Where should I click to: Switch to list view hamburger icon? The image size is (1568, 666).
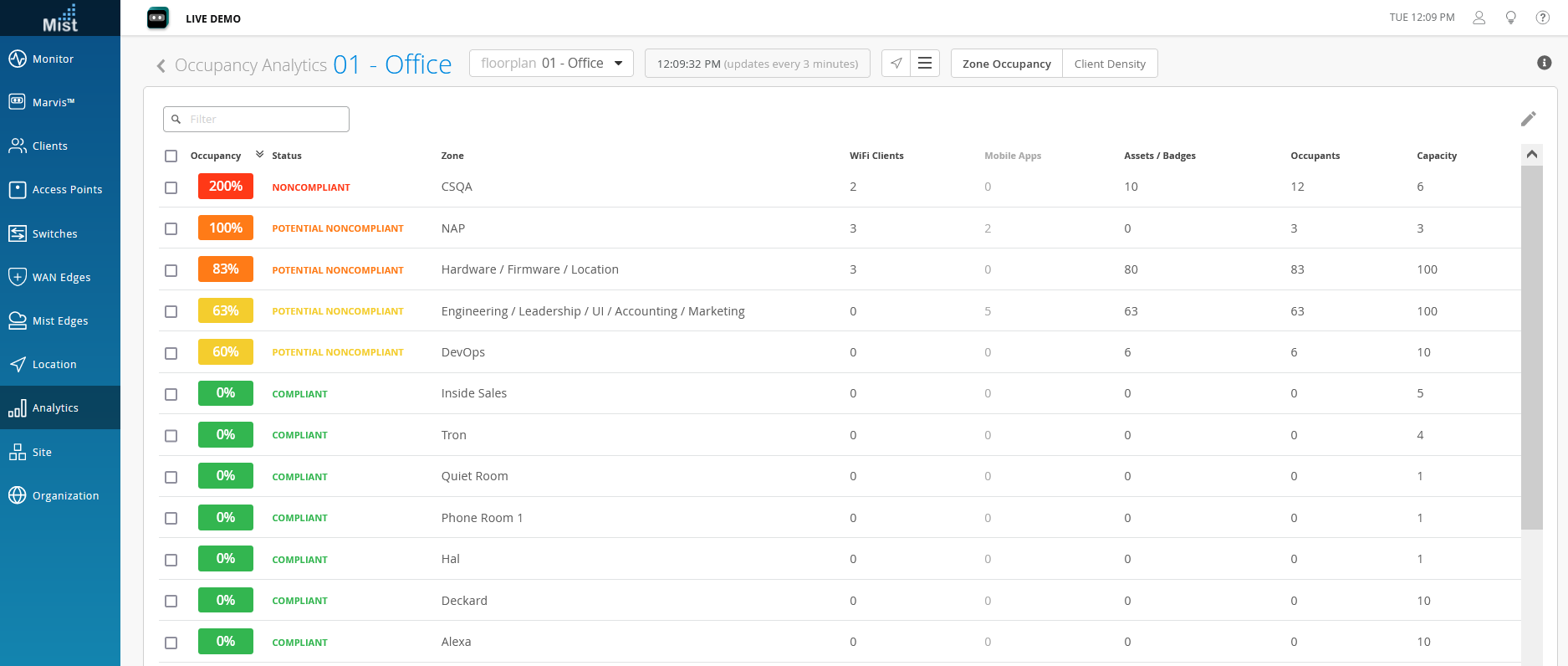pos(925,64)
